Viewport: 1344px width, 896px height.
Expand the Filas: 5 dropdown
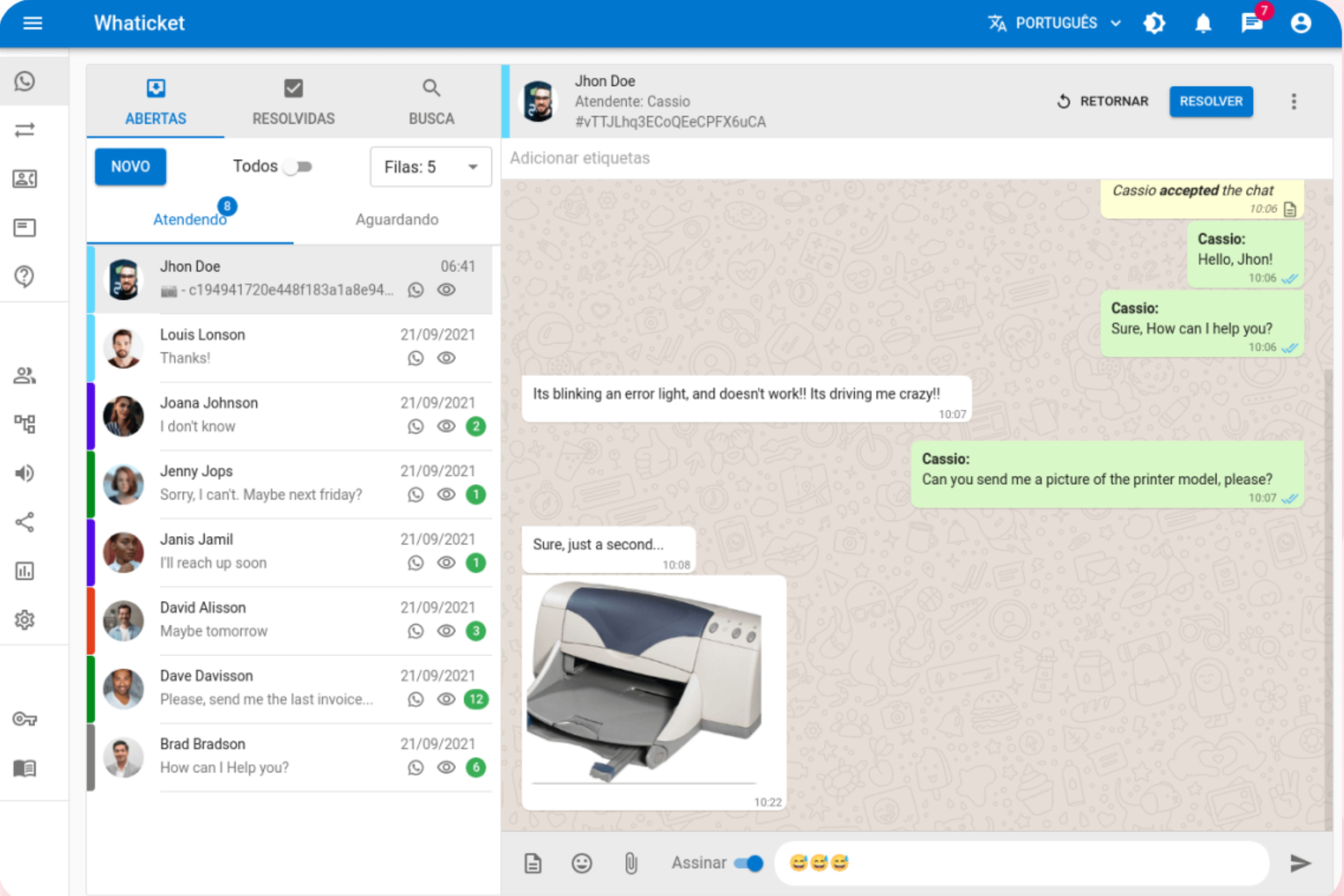tap(430, 167)
